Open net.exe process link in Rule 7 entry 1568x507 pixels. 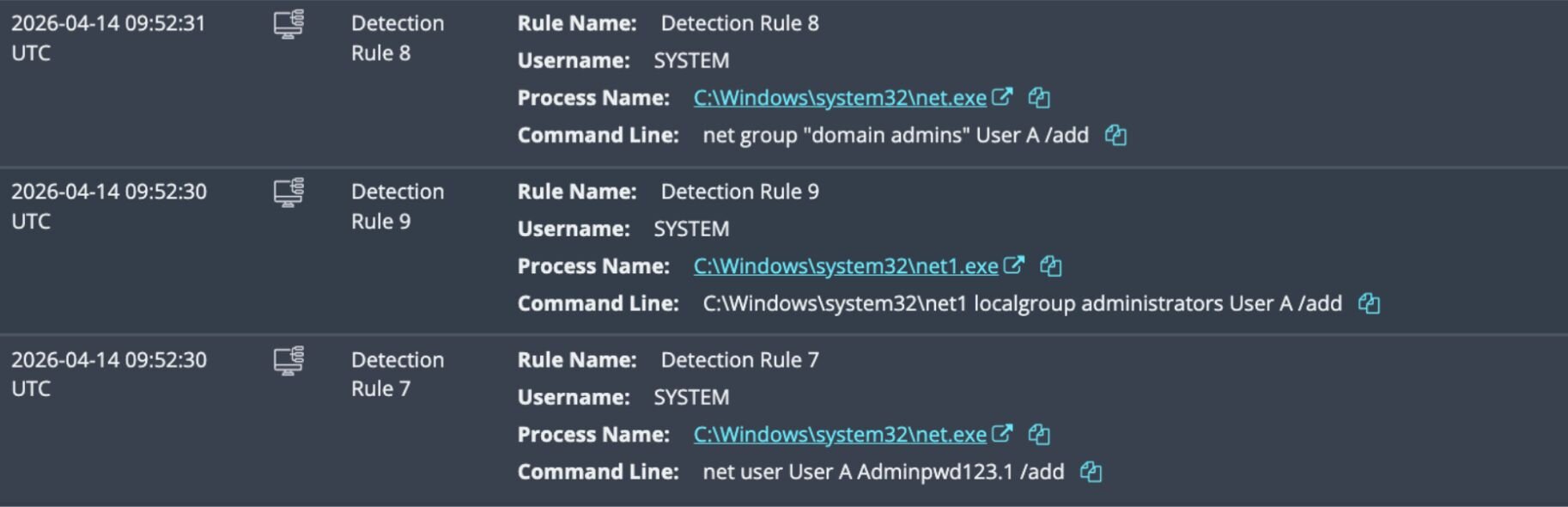click(x=839, y=435)
